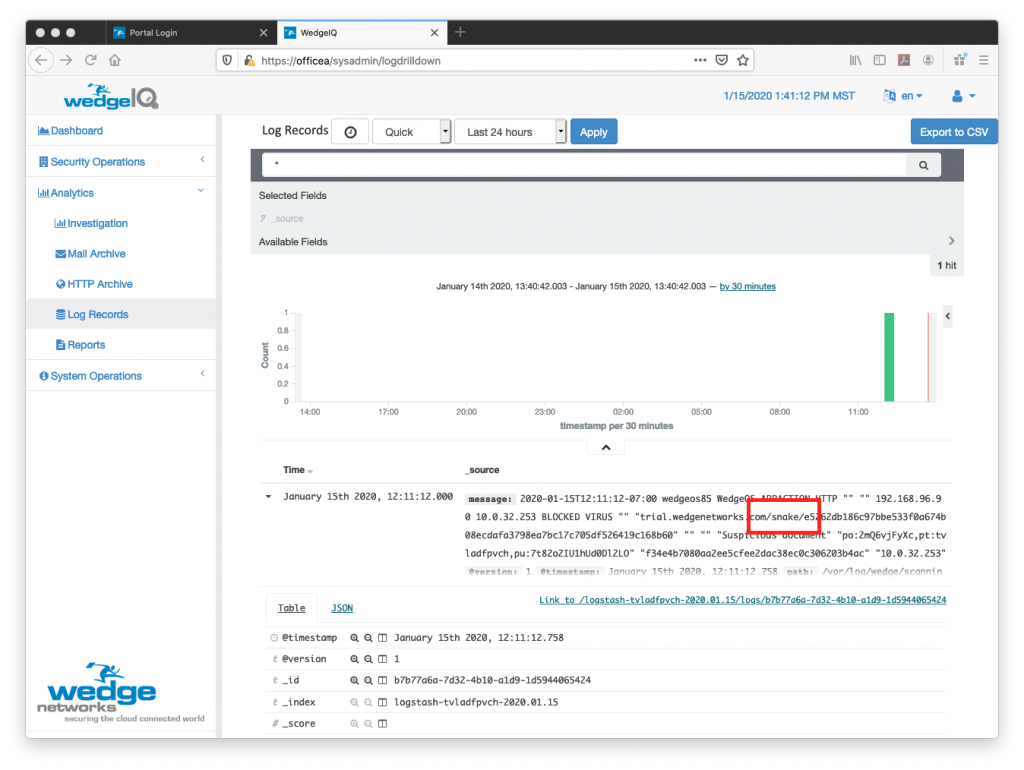Filter for value on @version row
Image resolution: width=1024 pixels, height=770 pixels.
point(354,659)
